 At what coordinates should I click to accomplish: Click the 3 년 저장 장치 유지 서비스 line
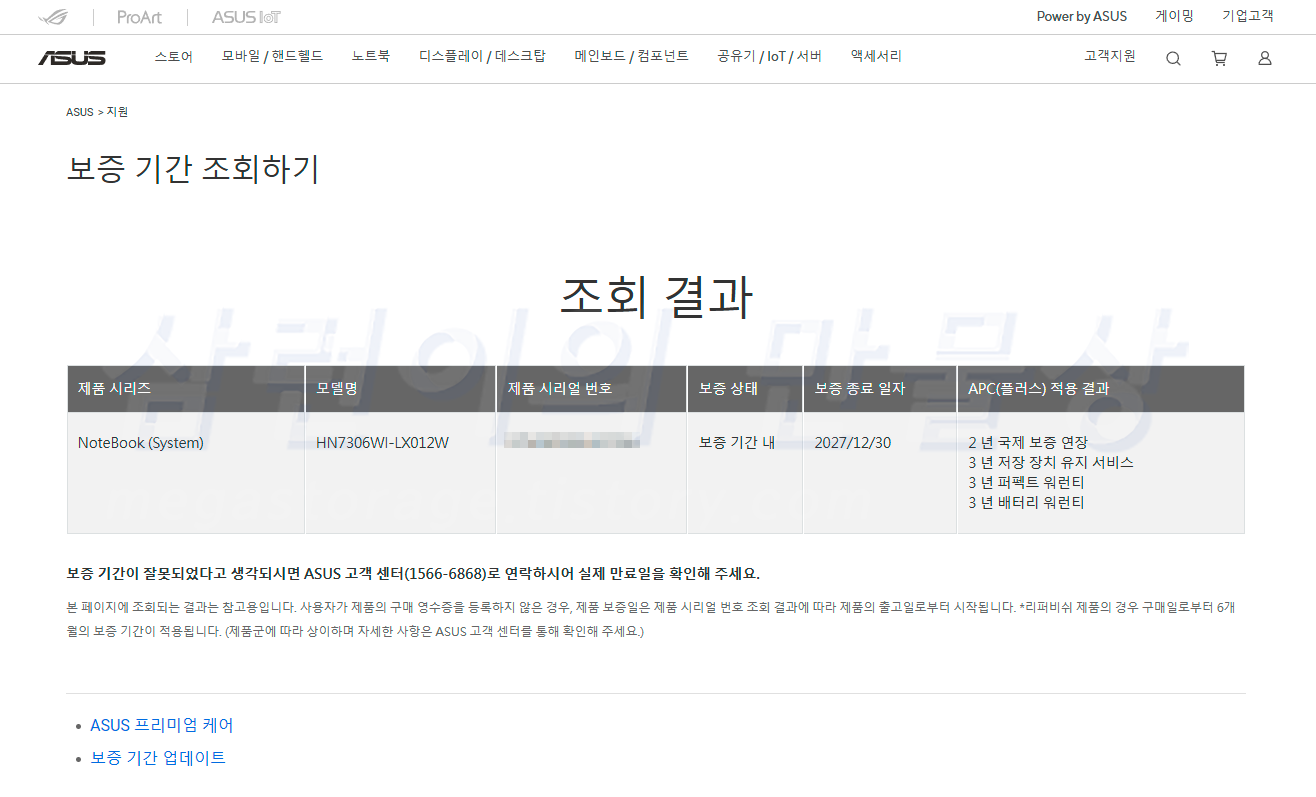1051,462
